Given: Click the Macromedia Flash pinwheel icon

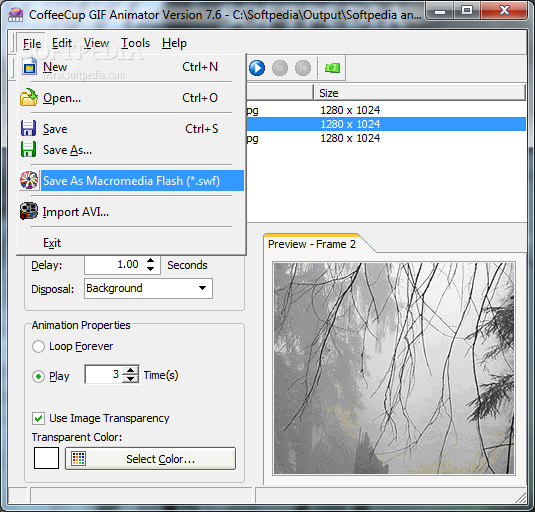Looking at the screenshot, I should [29, 180].
